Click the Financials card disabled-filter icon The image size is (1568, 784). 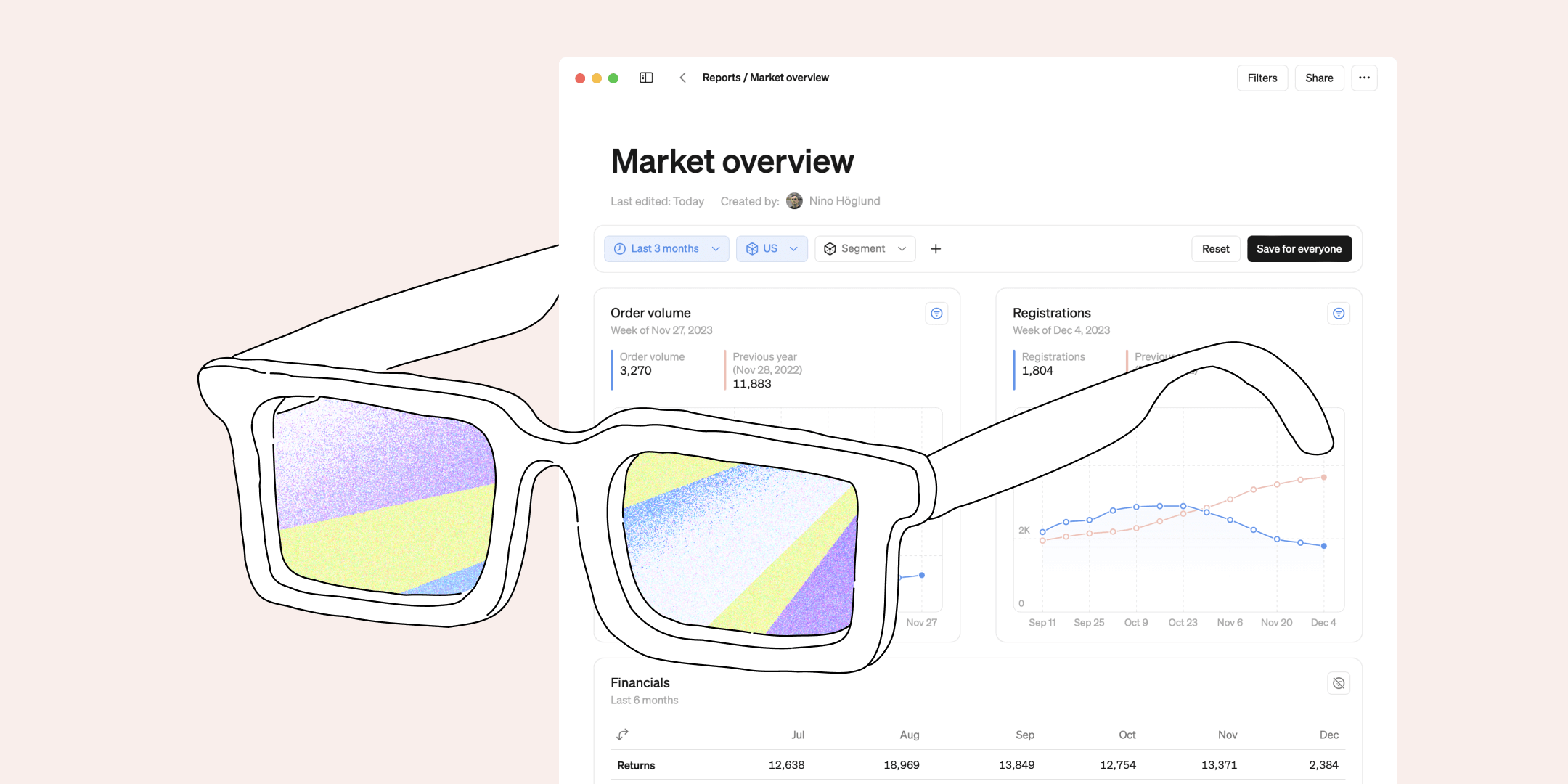click(x=1338, y=683)
